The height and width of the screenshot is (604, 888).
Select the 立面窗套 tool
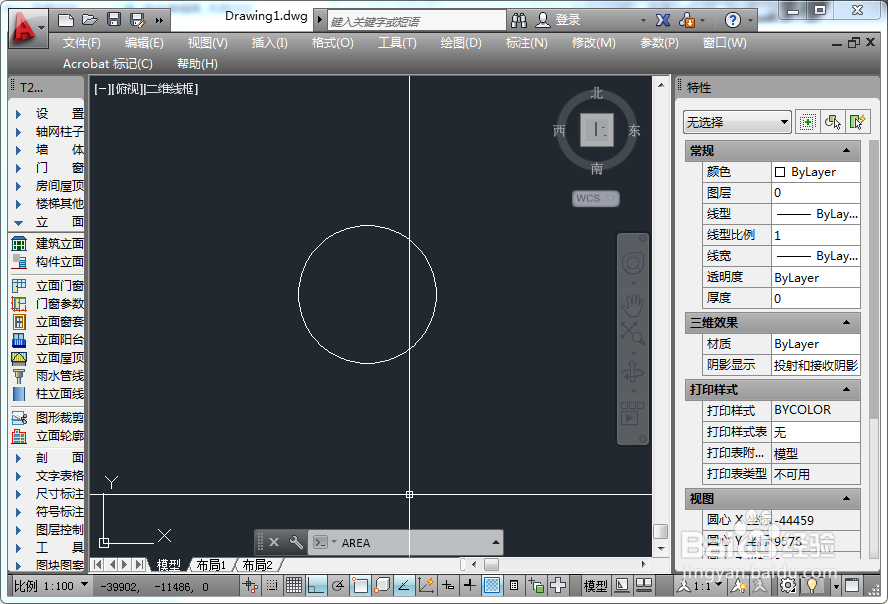pyautogui.click(x=48, y=322)
